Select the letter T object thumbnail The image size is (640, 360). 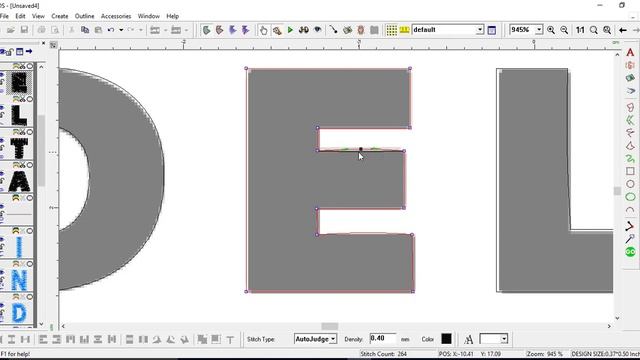pos(19,148)
